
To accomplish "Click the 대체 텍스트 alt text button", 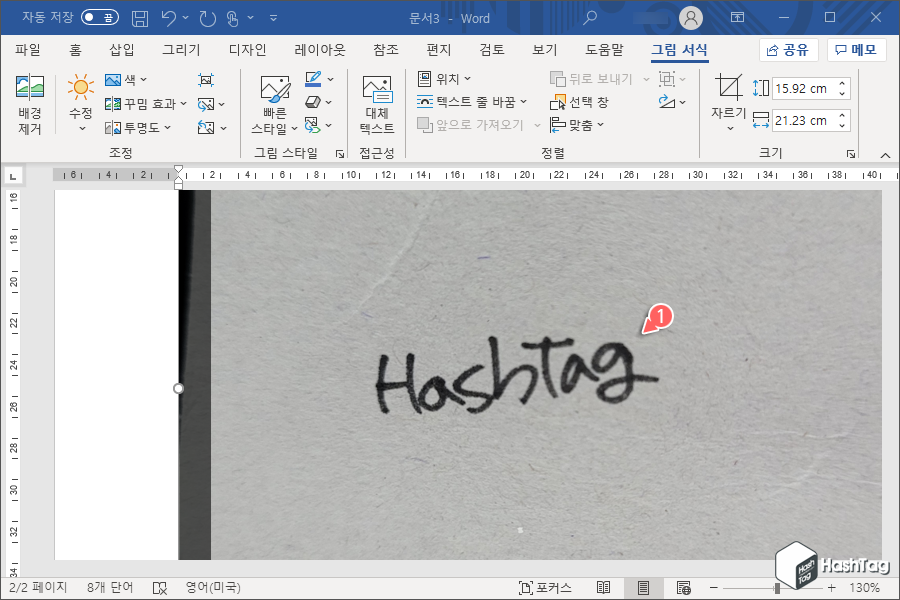I will click(x=377, y=105).
